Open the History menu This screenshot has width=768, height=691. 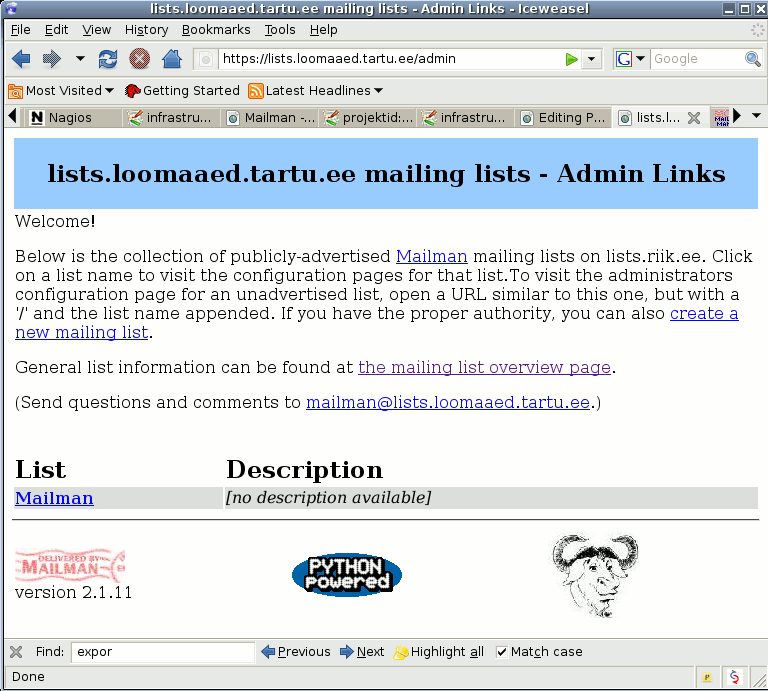(146, 30)
